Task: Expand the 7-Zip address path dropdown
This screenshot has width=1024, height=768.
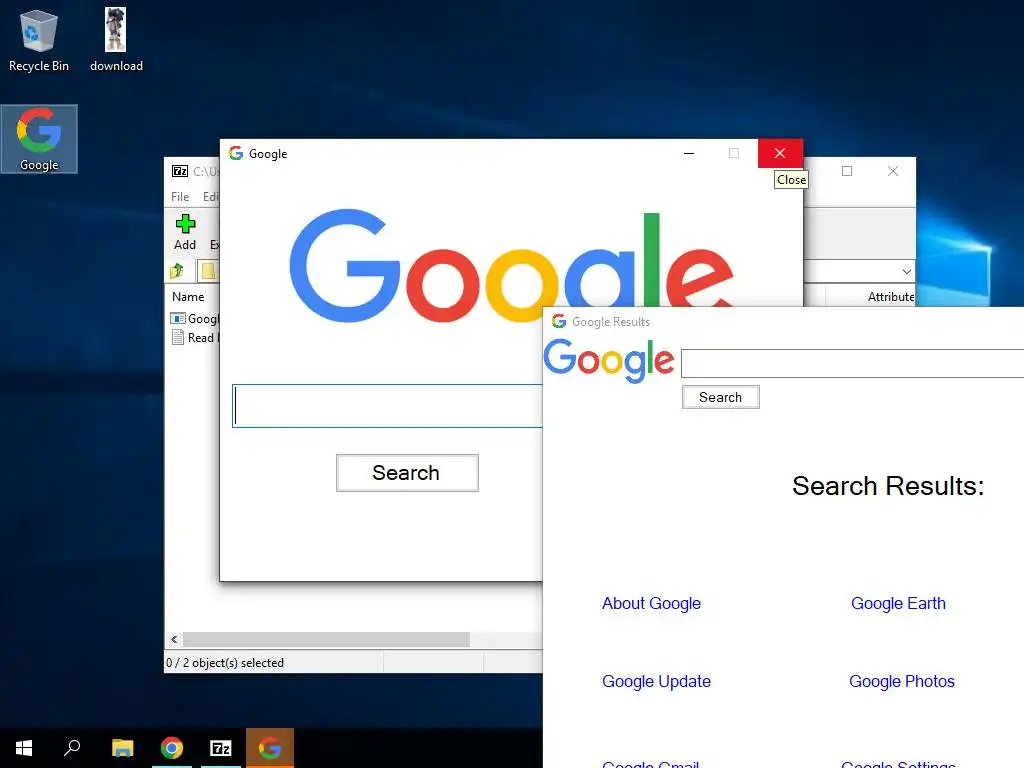Action: tap(906, 271)
